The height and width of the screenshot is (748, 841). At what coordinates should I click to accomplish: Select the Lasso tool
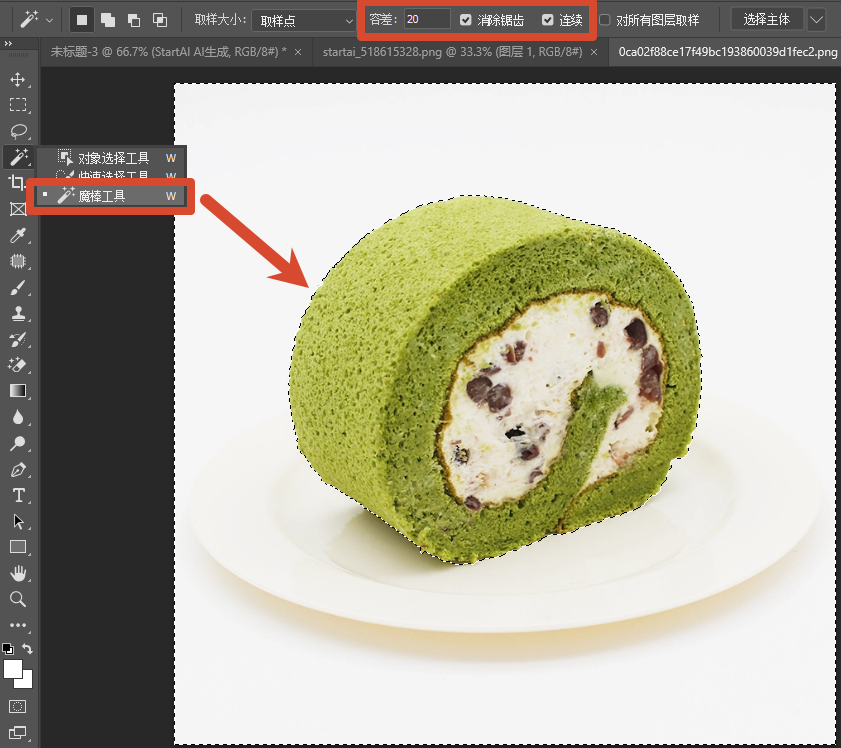[18, 130]
